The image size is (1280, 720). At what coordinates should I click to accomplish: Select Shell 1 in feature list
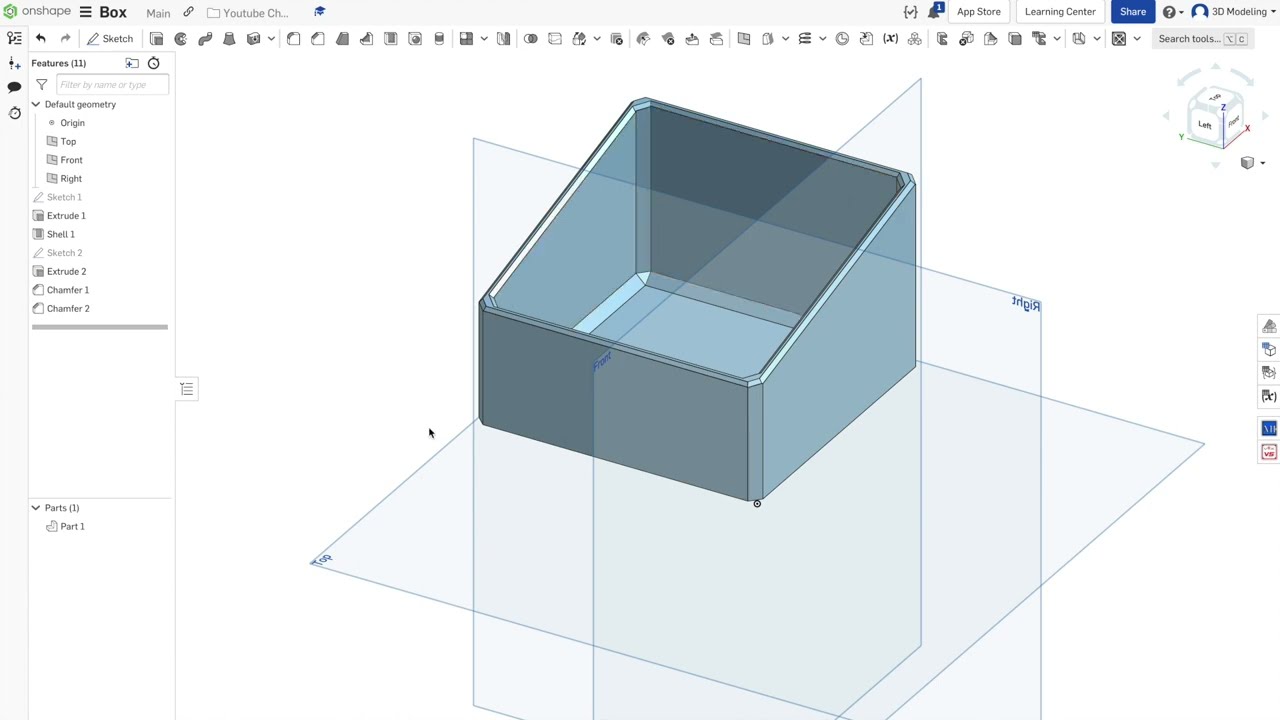point(61,234)
